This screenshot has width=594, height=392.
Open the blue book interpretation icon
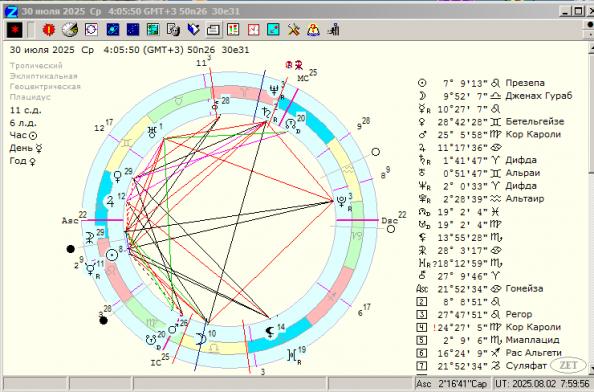pos(193,30)
